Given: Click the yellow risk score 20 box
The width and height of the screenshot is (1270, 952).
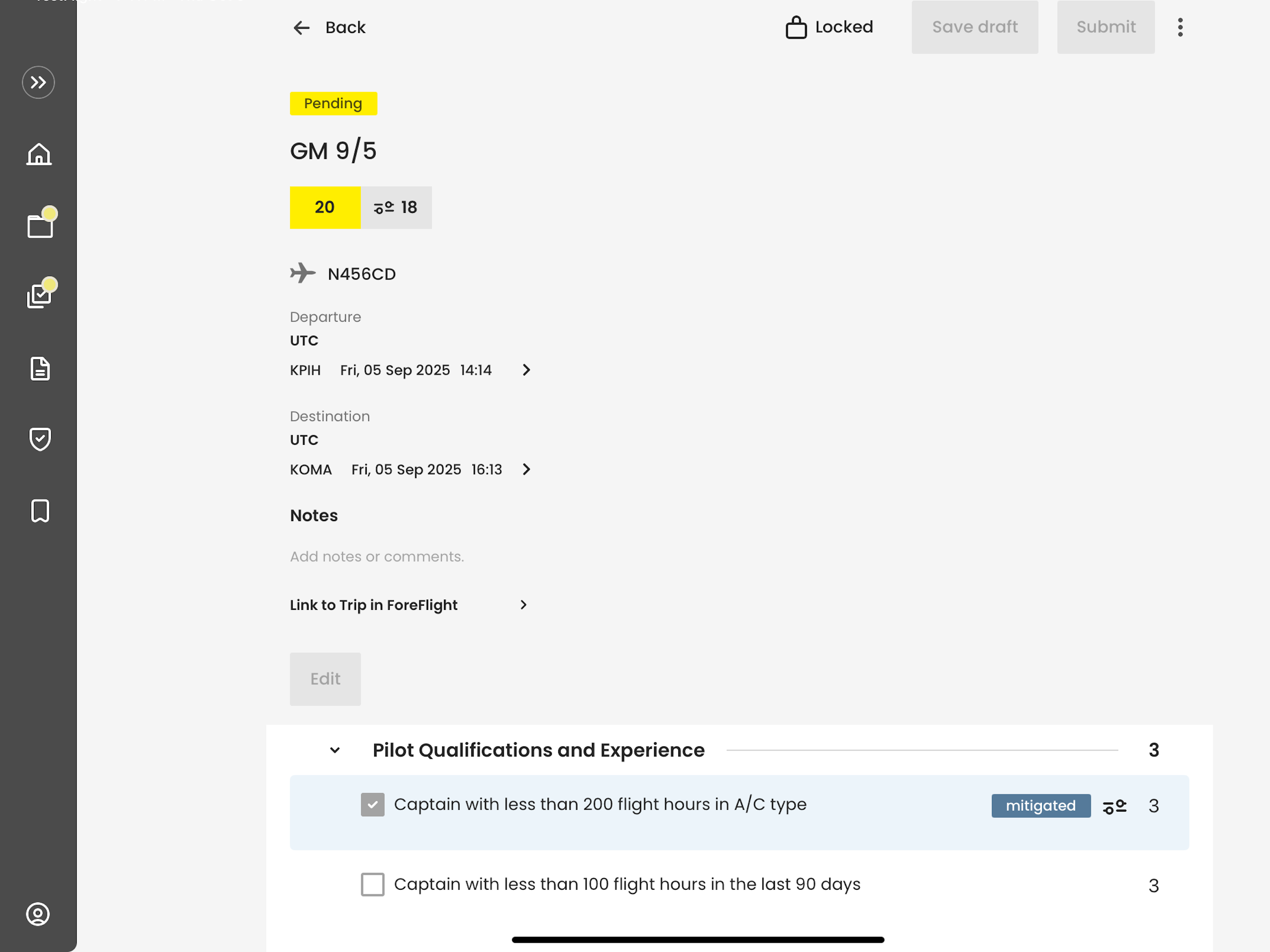Looking at the screenshot, I should 325,207.
